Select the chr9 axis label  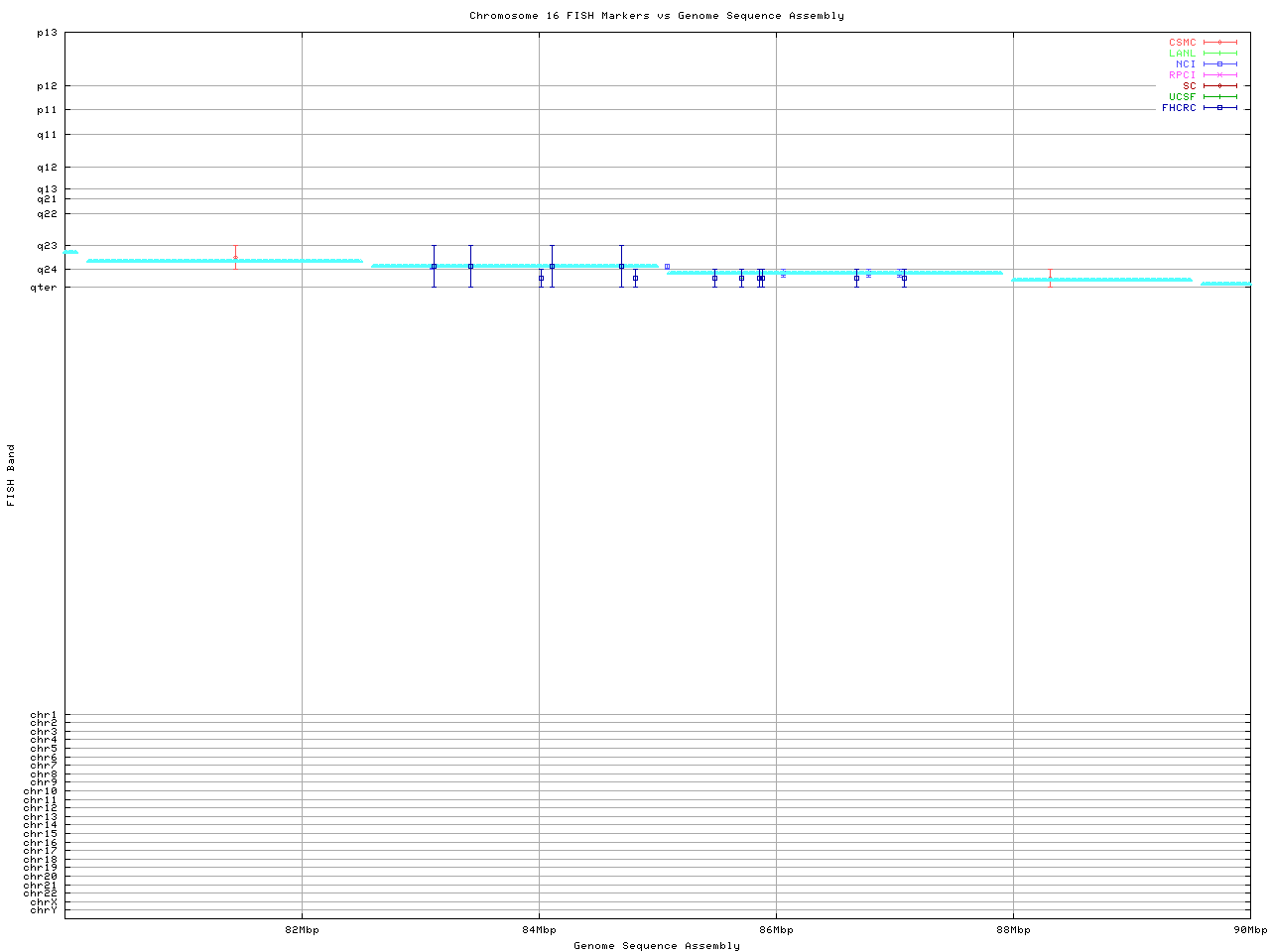[44, 782]
